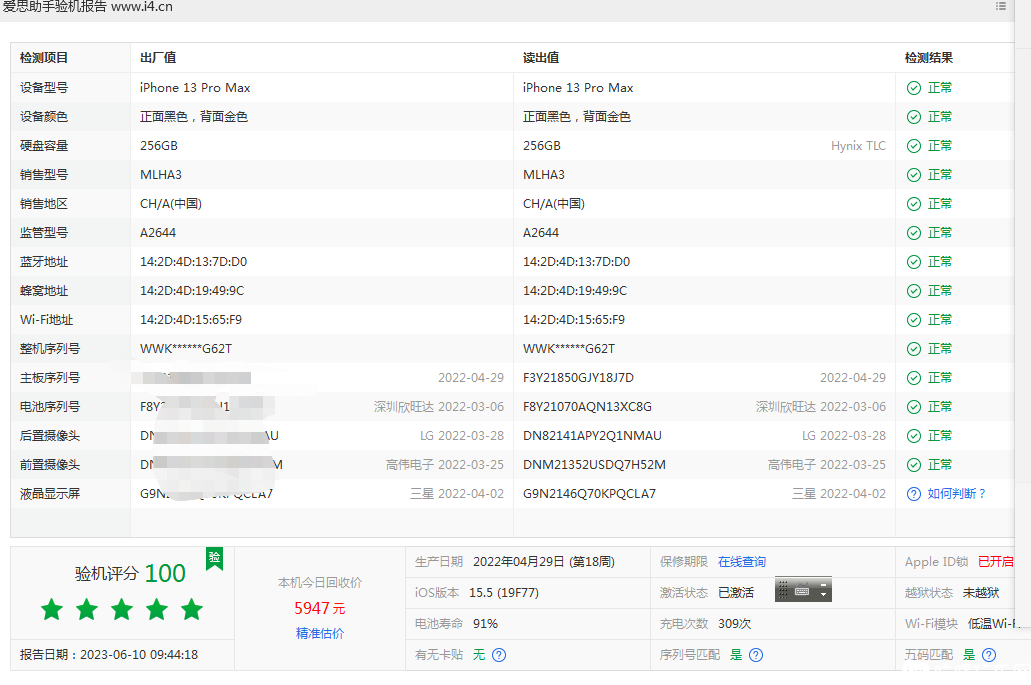Viewport: 1031px width, 685px height.
Task: Click the 报告日期 2023-06-10 09:44:18 text
Action: tap(109, 655)
